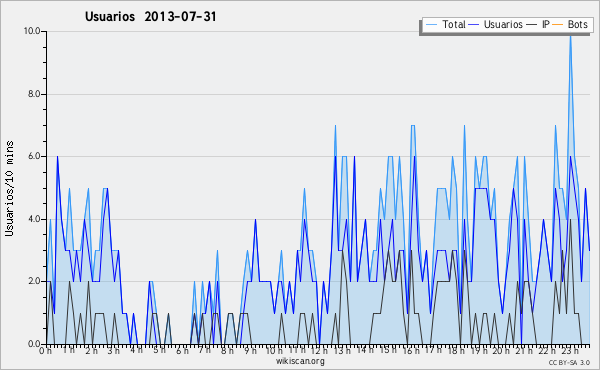Click the y-axis value 10.0

pos(32,31)
